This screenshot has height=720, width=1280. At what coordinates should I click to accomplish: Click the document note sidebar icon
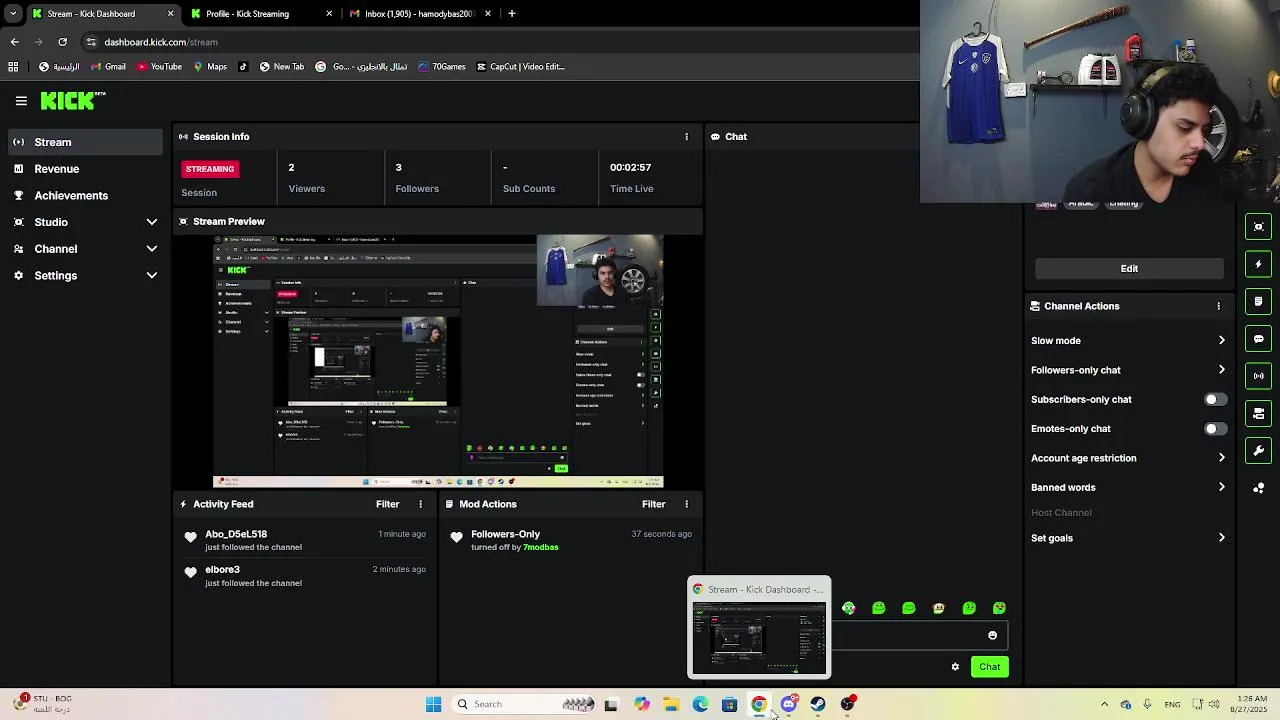point(1259,301)
